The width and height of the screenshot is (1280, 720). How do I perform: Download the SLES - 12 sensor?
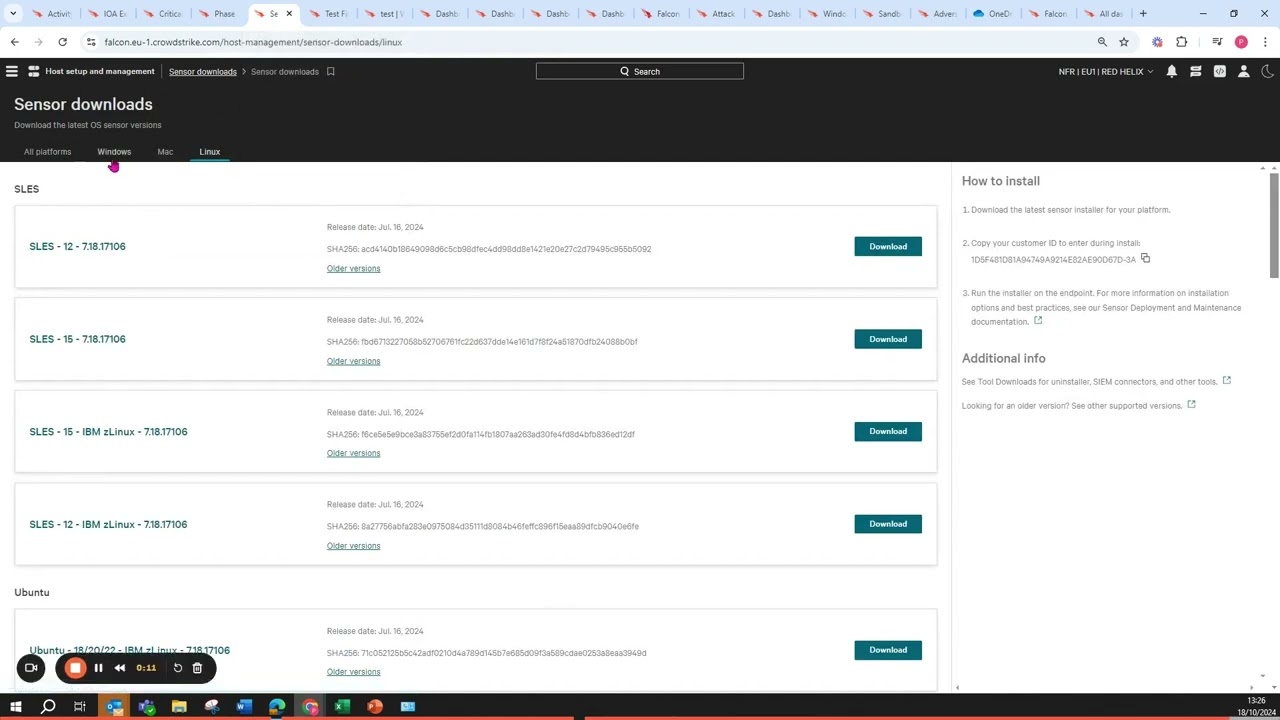click(888, 246)
